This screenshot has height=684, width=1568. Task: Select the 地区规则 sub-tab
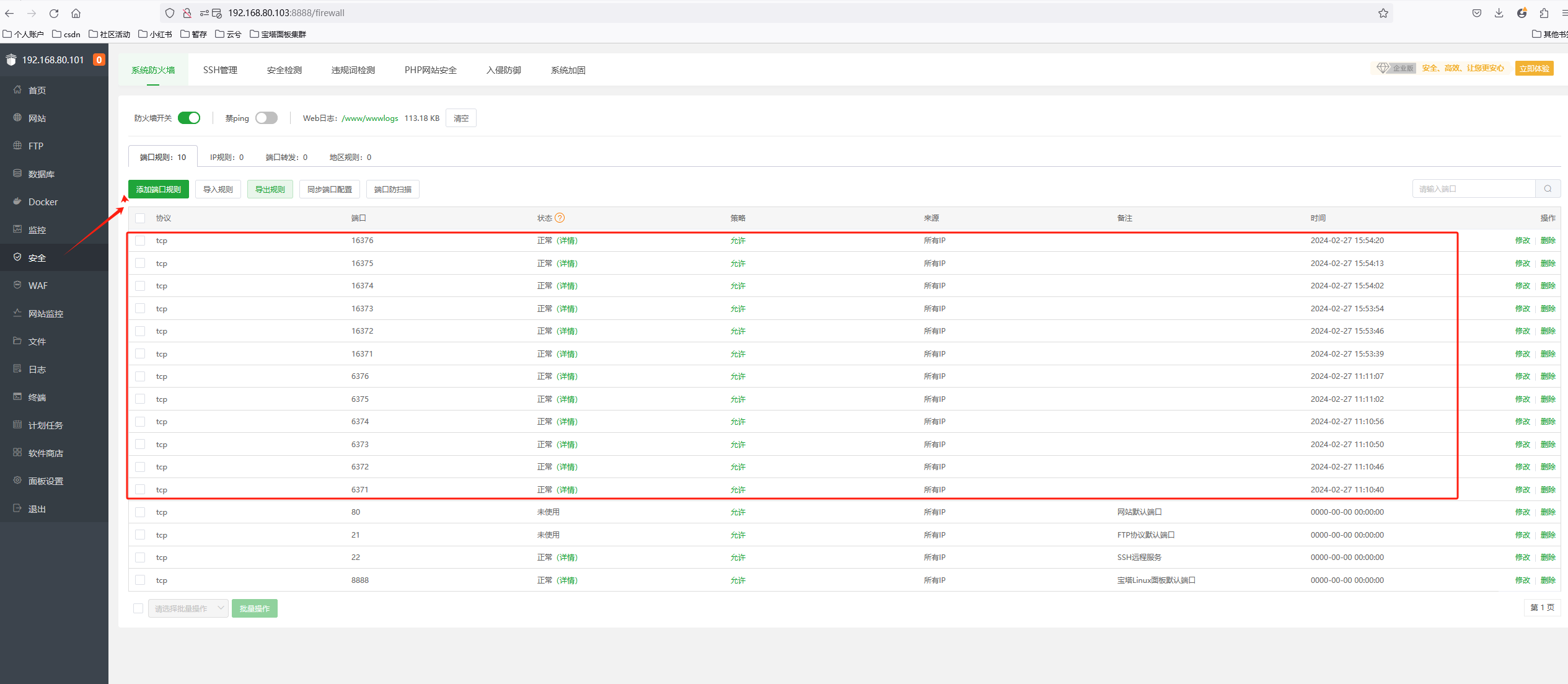pos(351,157)
